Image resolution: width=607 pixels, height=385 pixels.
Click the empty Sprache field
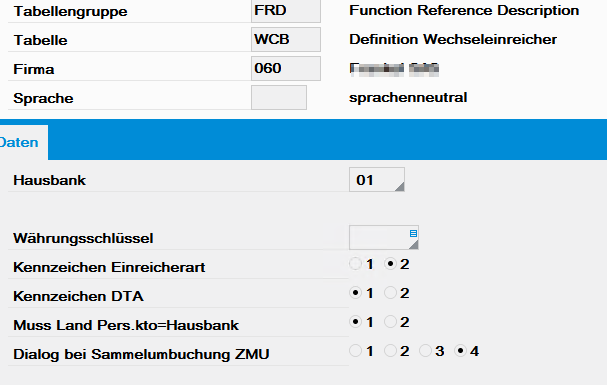pyautogui.click(x=279, y=98)
